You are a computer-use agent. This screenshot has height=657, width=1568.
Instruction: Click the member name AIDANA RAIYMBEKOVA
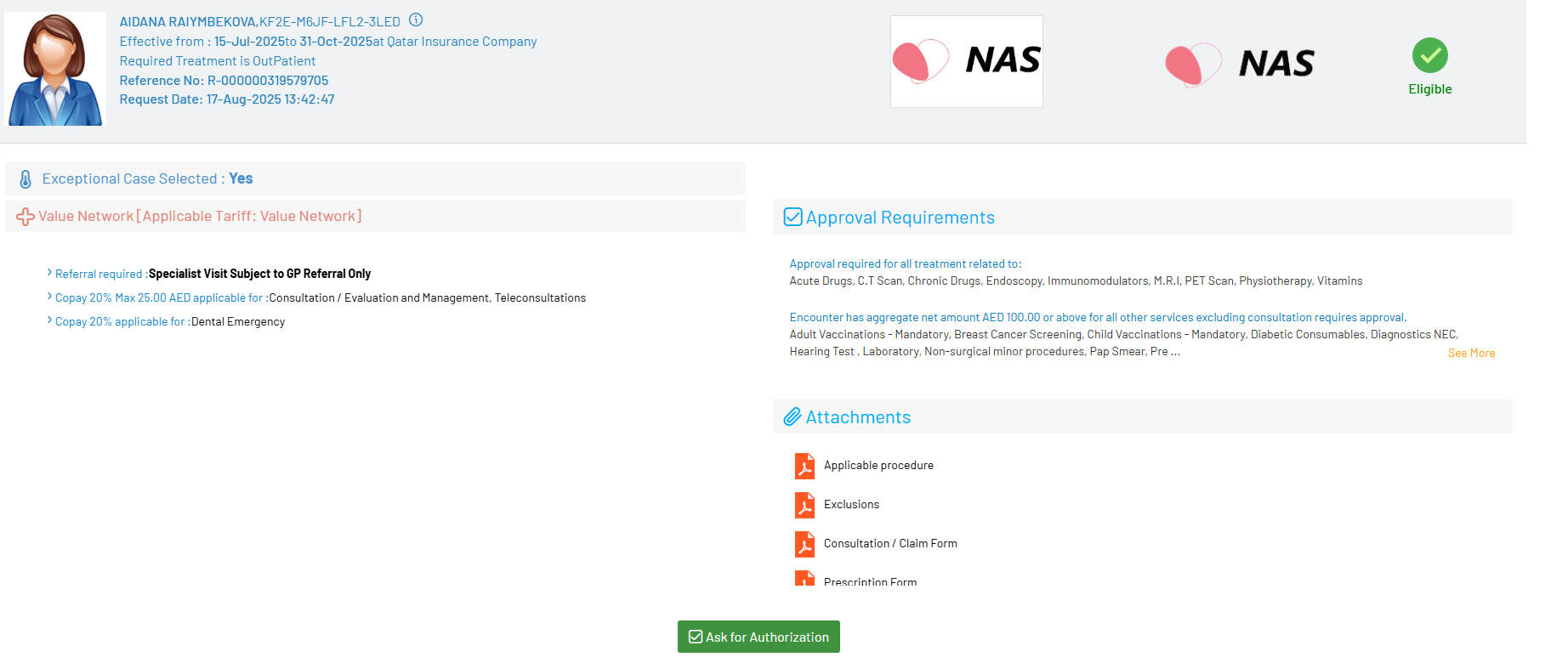tap(188, 22)
